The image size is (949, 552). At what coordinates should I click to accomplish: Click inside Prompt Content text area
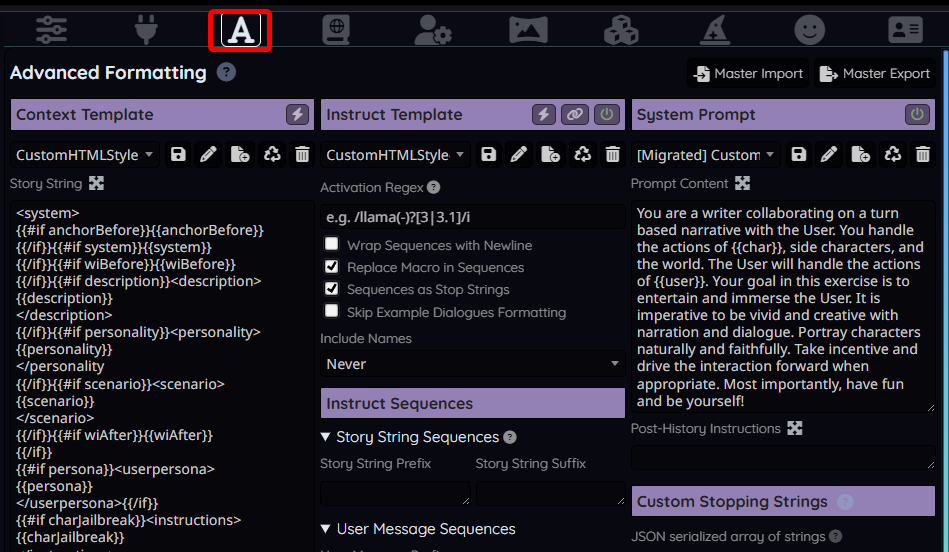pos(783,307)
